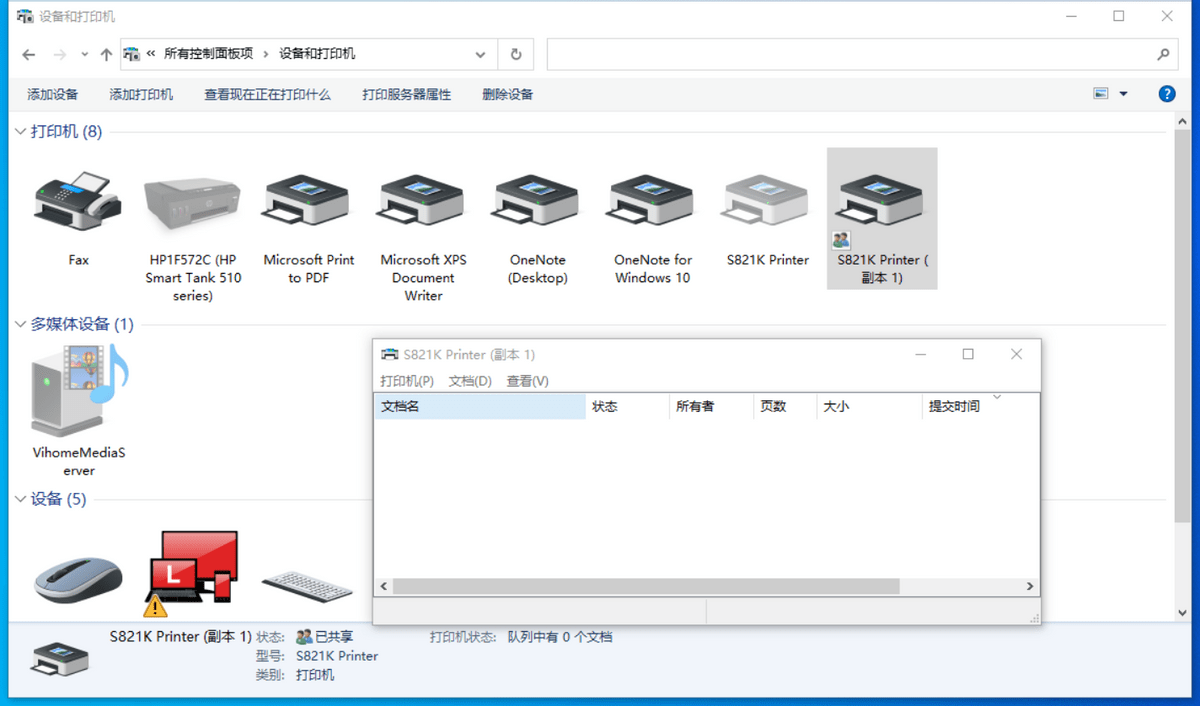Viewport: 1200px width, 706px height.
Task: Go up one level with up arrow
Action: tap(106, 54)
